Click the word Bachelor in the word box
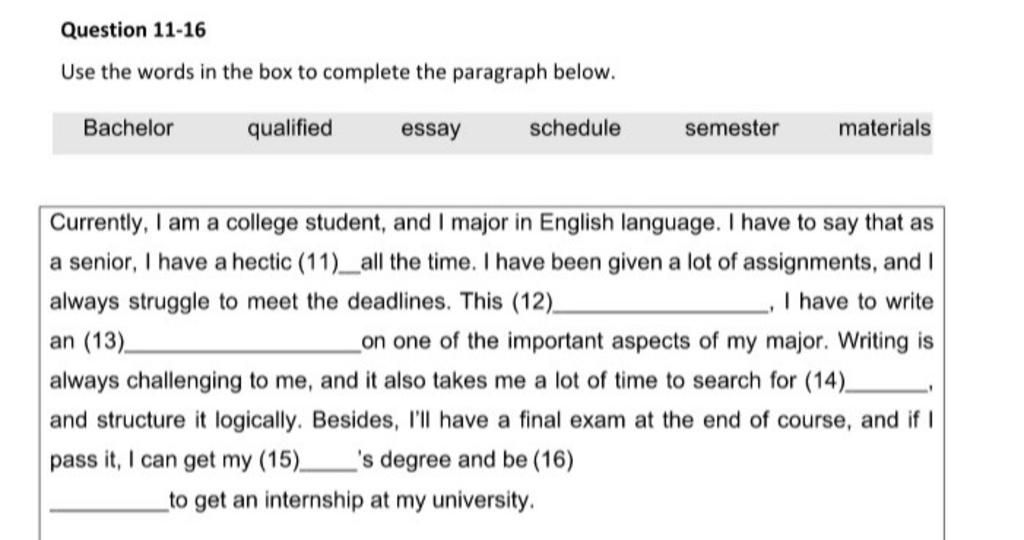 click(128, 128)
